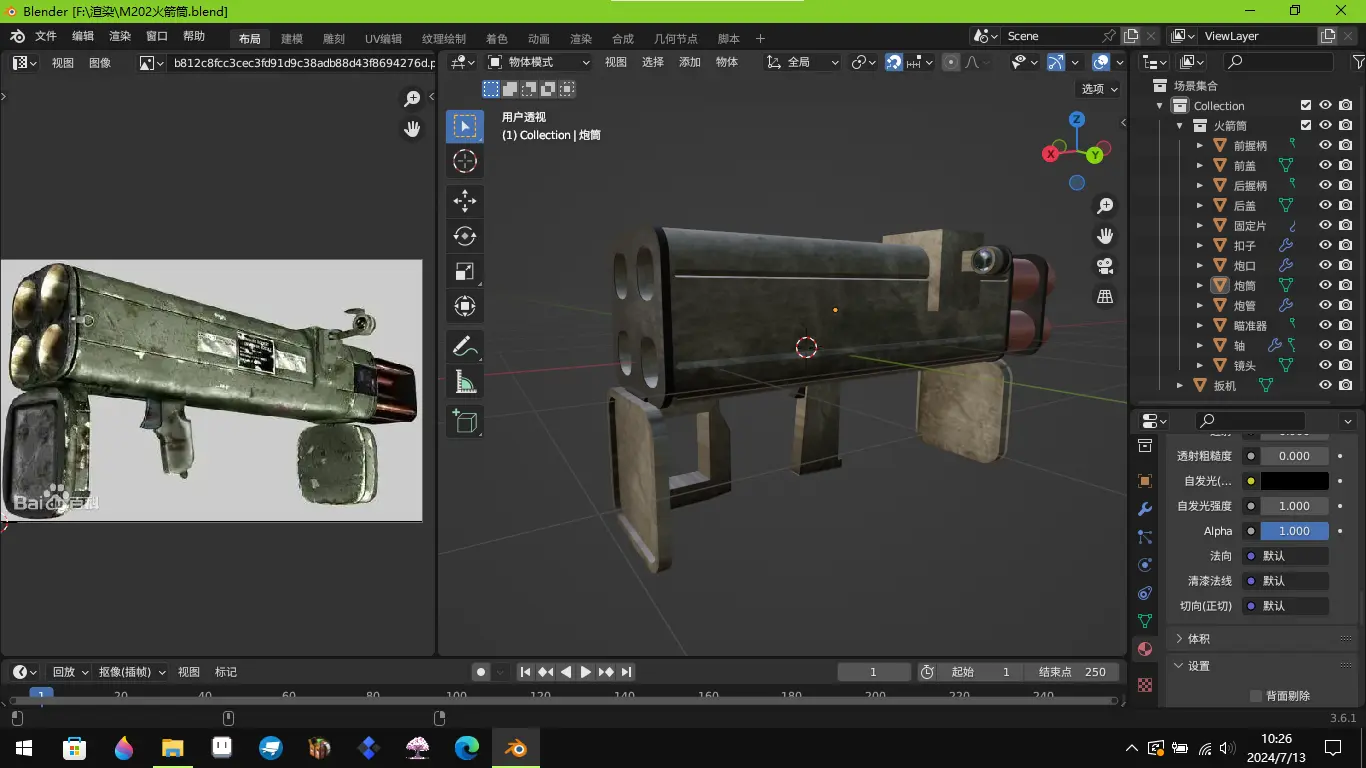Expand the 扳机 item in outliner
1366x768 pixels.
coord(1180,385)
